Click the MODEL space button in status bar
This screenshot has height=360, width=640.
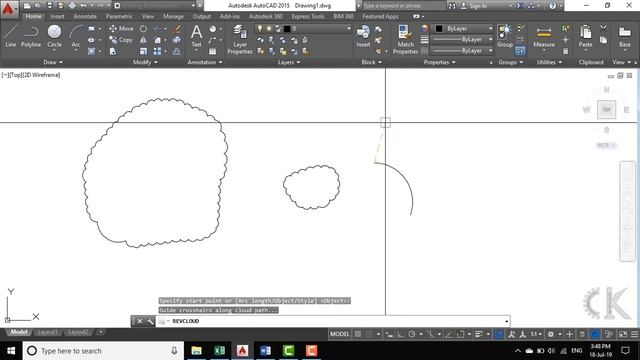click(340, 334)
